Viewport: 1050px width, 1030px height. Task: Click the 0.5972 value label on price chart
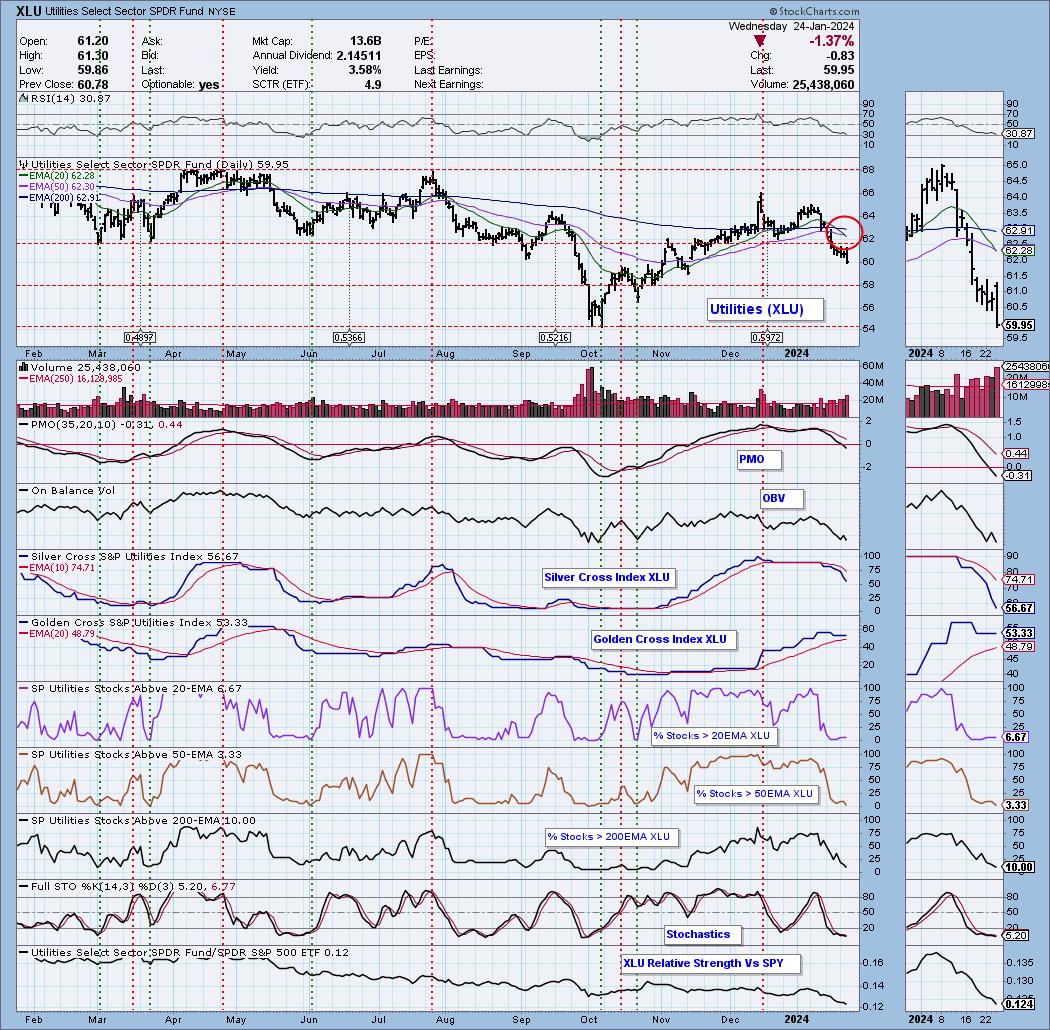(767, 338)
